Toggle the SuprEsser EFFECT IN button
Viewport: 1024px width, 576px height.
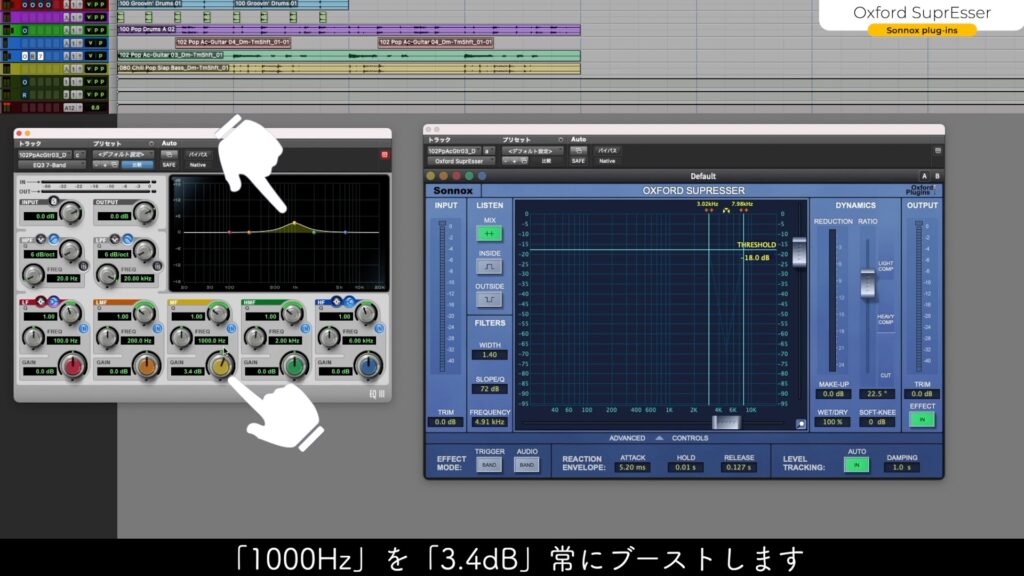click(x=922, y=419)
